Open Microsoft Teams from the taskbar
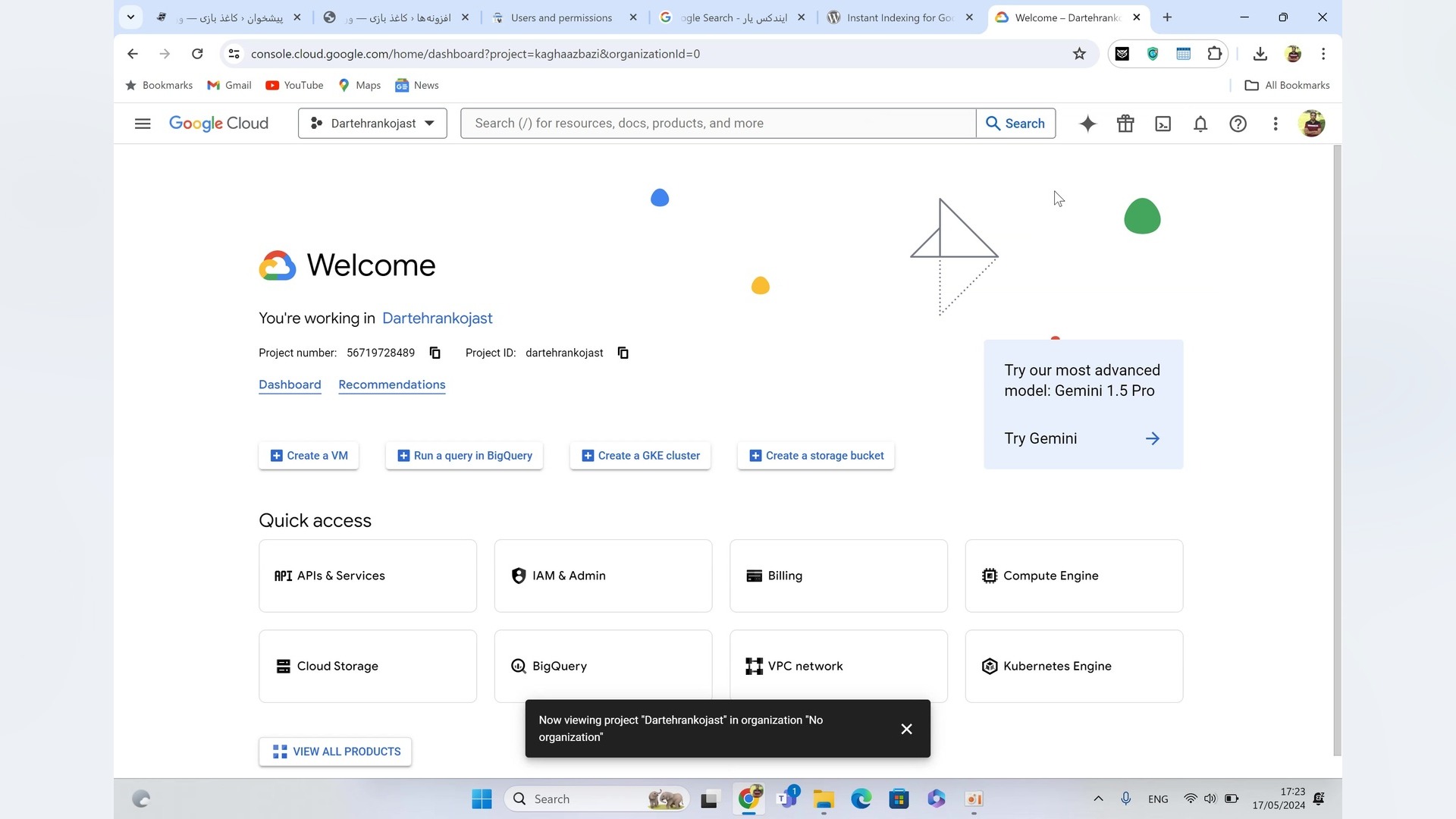1456x819 pixels. point(786,799)
